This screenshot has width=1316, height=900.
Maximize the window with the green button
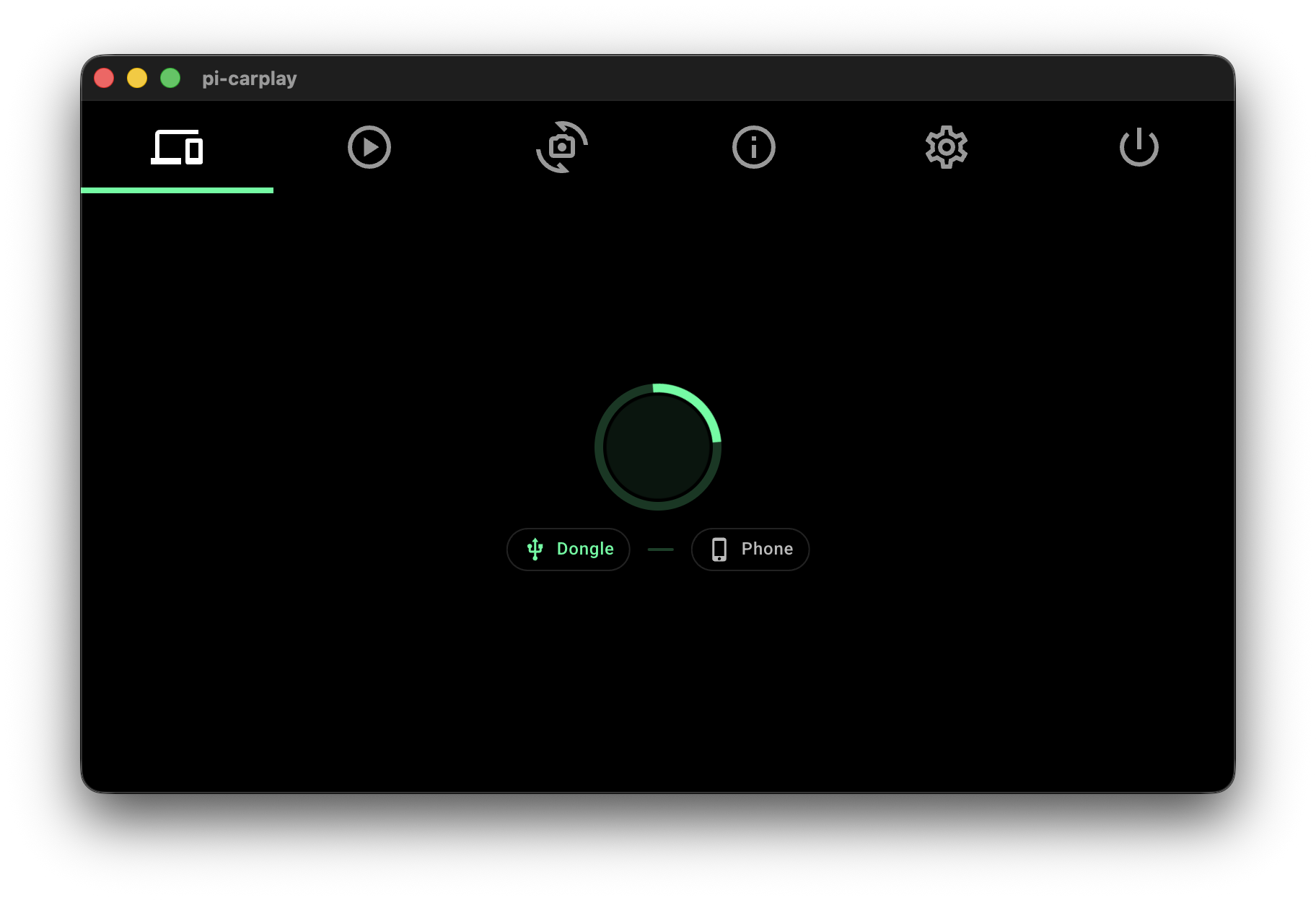(170, 78)
